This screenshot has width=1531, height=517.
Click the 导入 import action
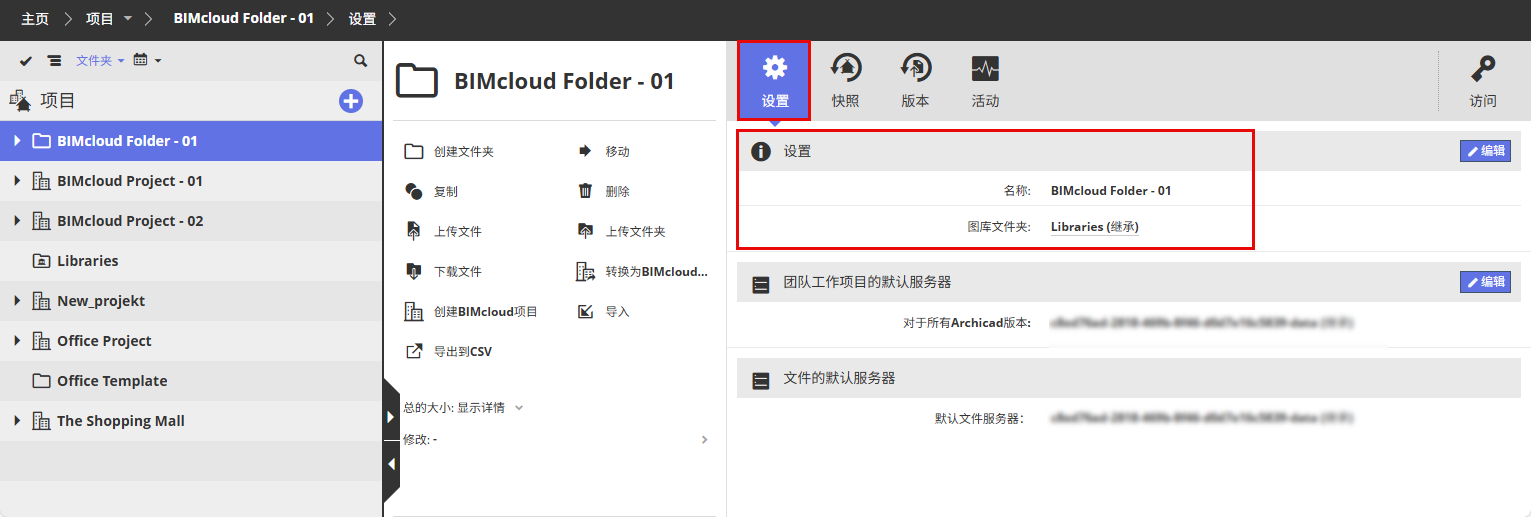pyautogui.click(x=603, y=312)
